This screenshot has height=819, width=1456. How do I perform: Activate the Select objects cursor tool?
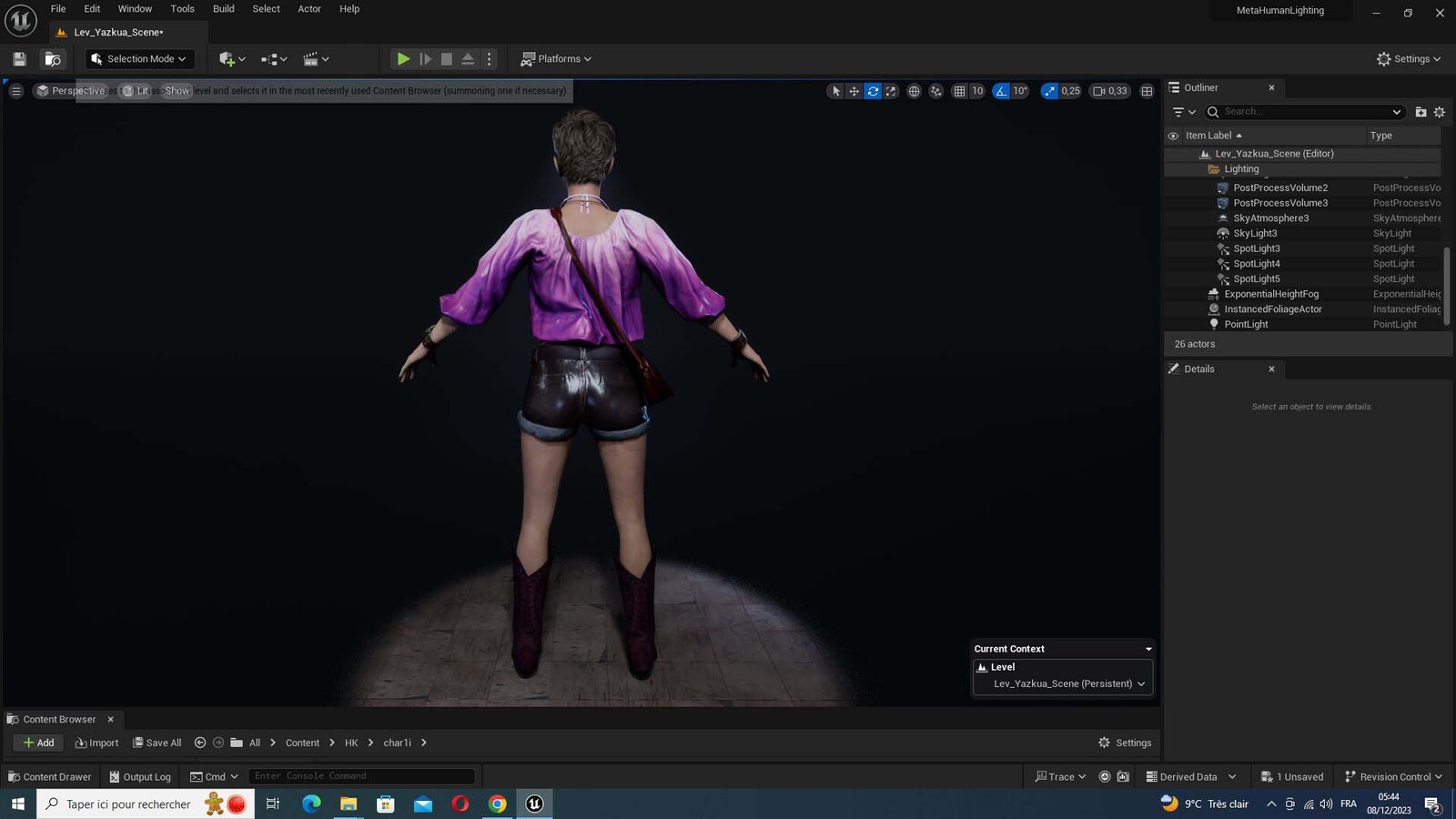click(x=836, y=91)
